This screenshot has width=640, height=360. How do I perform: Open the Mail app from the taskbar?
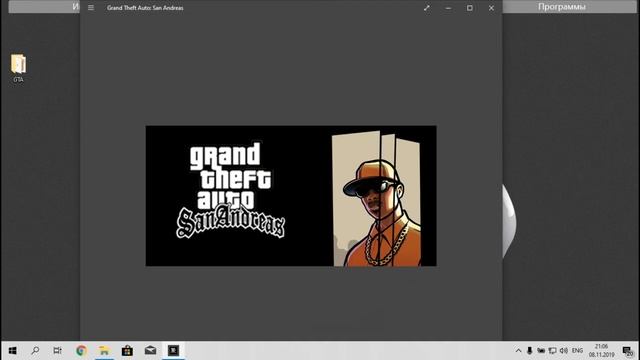click(150, 351)
